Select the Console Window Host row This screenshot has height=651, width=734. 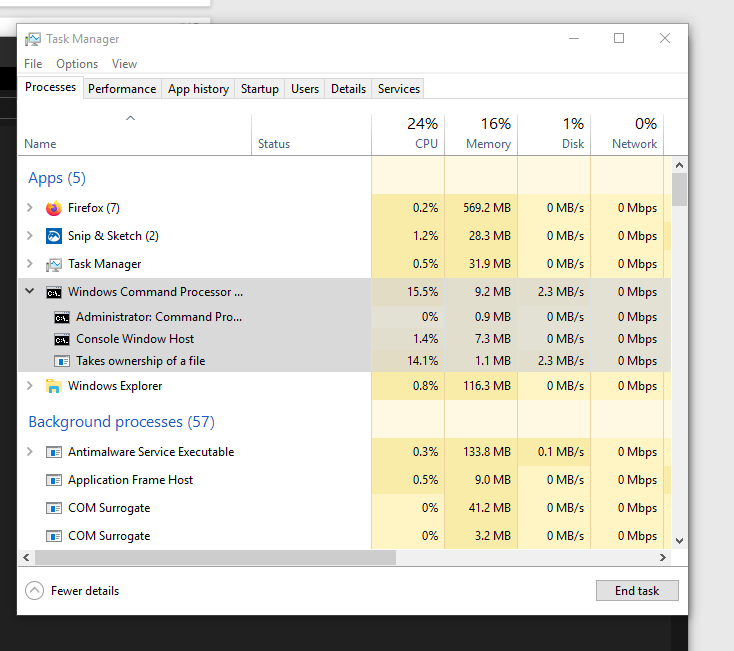(x=345, y=339)
